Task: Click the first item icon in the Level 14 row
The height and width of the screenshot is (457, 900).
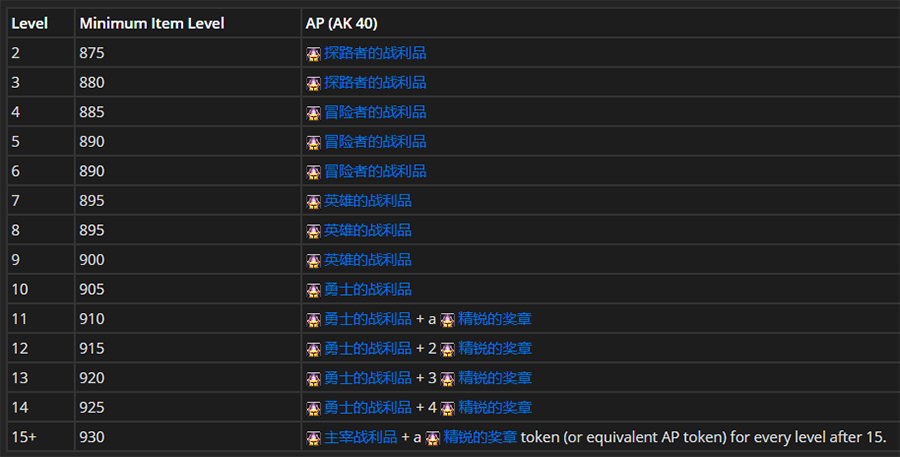Action: [313, 409]
